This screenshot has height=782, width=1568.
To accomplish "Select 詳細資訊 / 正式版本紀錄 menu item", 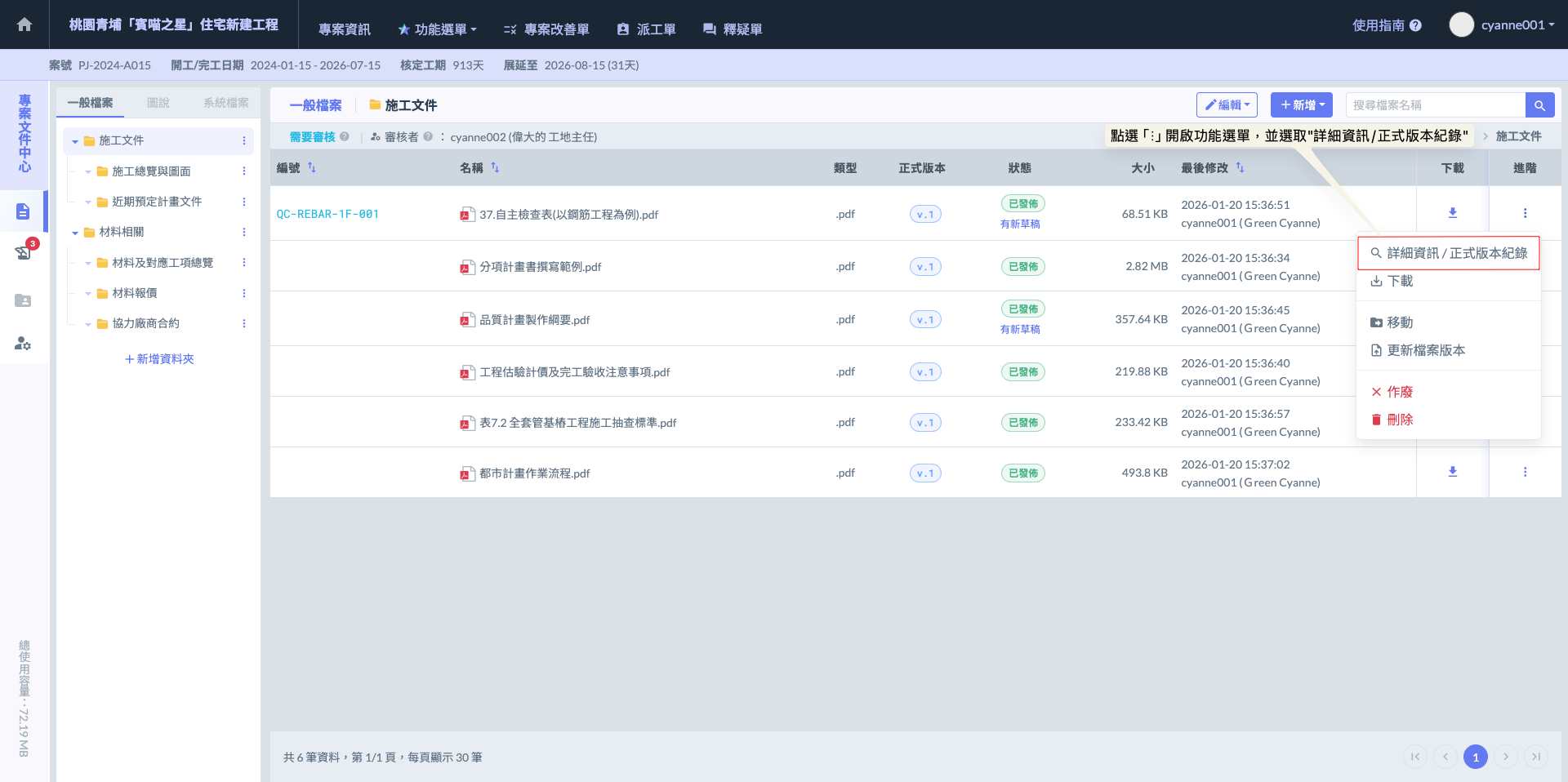I will (1448, 253).
